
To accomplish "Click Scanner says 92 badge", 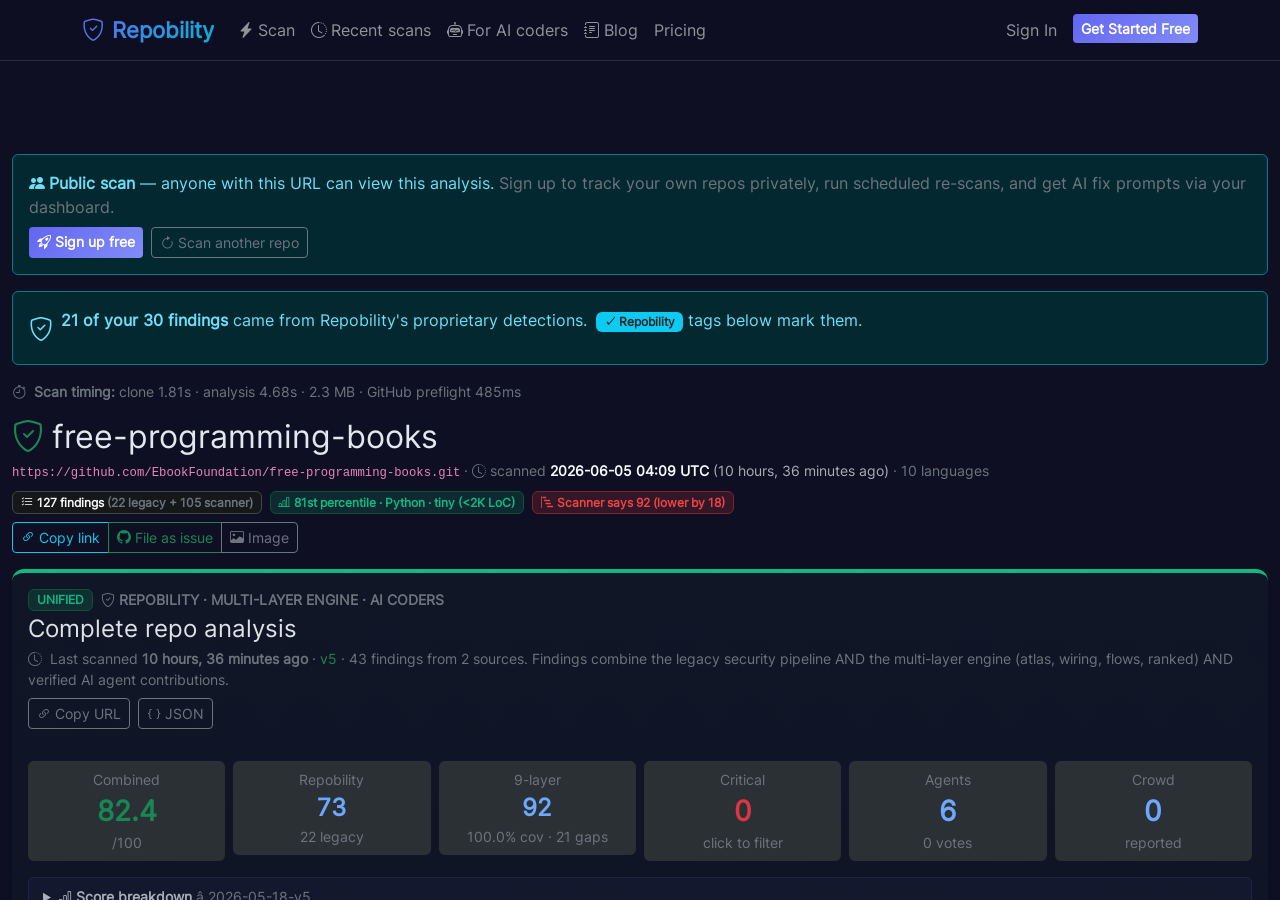I will click(x=633, y=502).
